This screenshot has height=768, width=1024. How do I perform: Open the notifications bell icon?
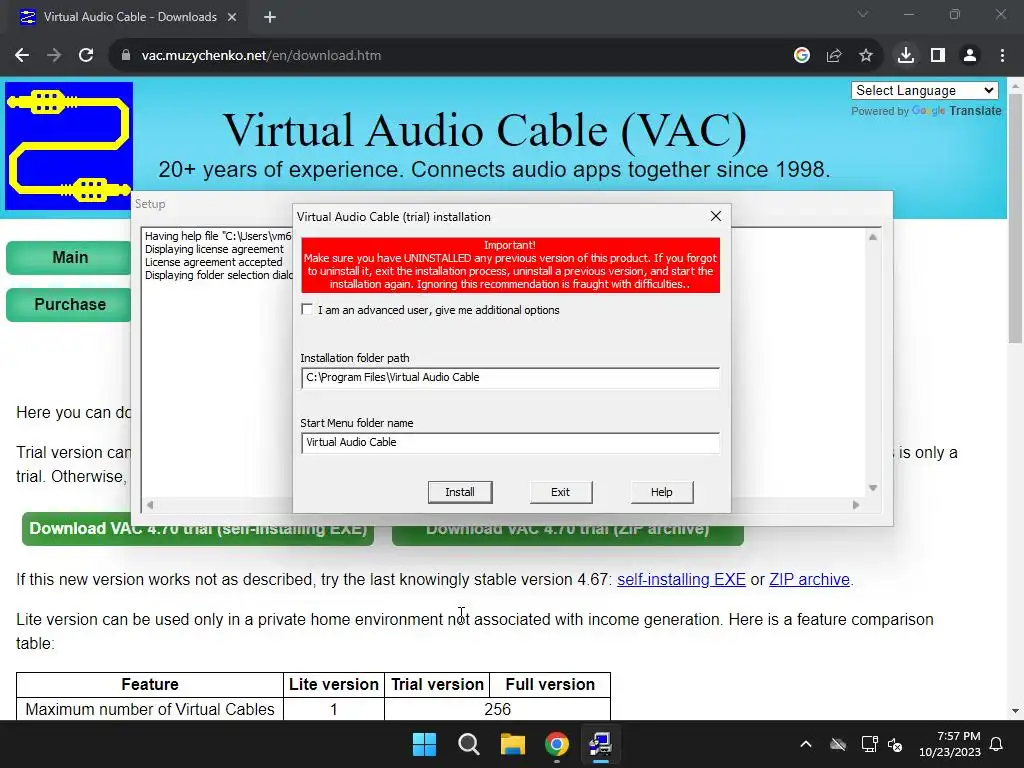point(997,744)
